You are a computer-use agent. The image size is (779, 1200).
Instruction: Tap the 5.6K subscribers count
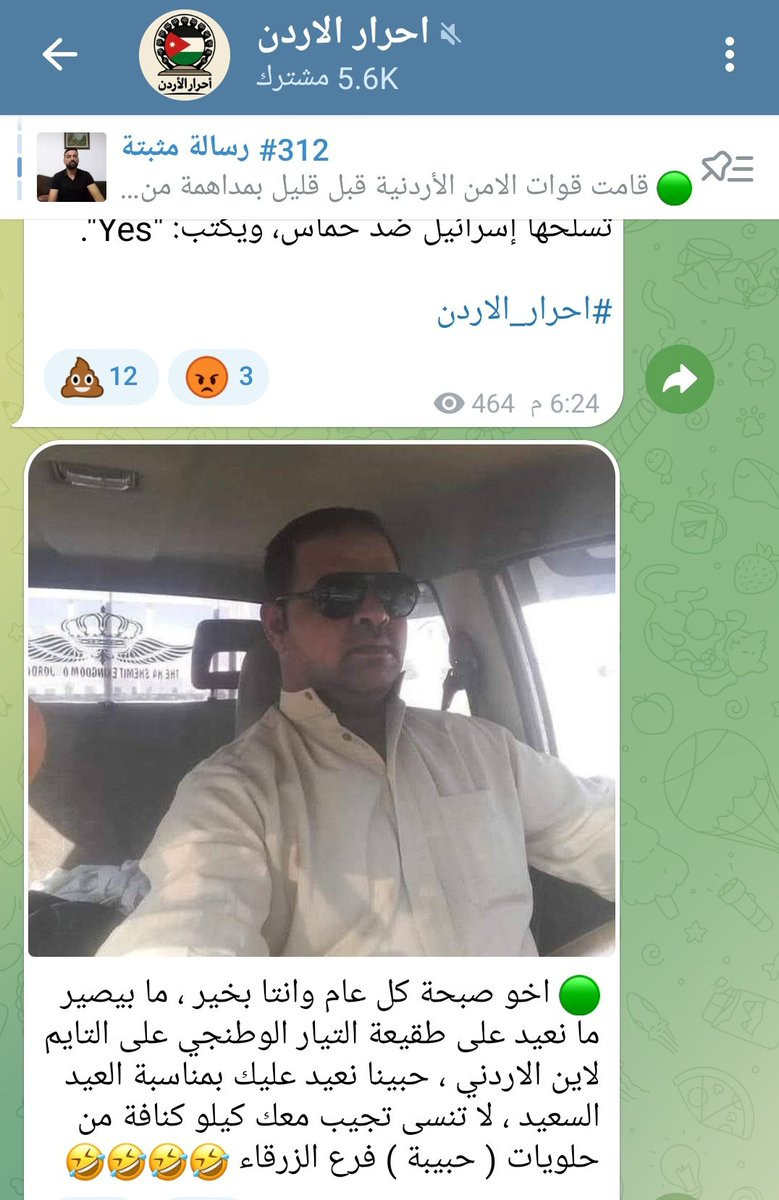coord(327,79)
